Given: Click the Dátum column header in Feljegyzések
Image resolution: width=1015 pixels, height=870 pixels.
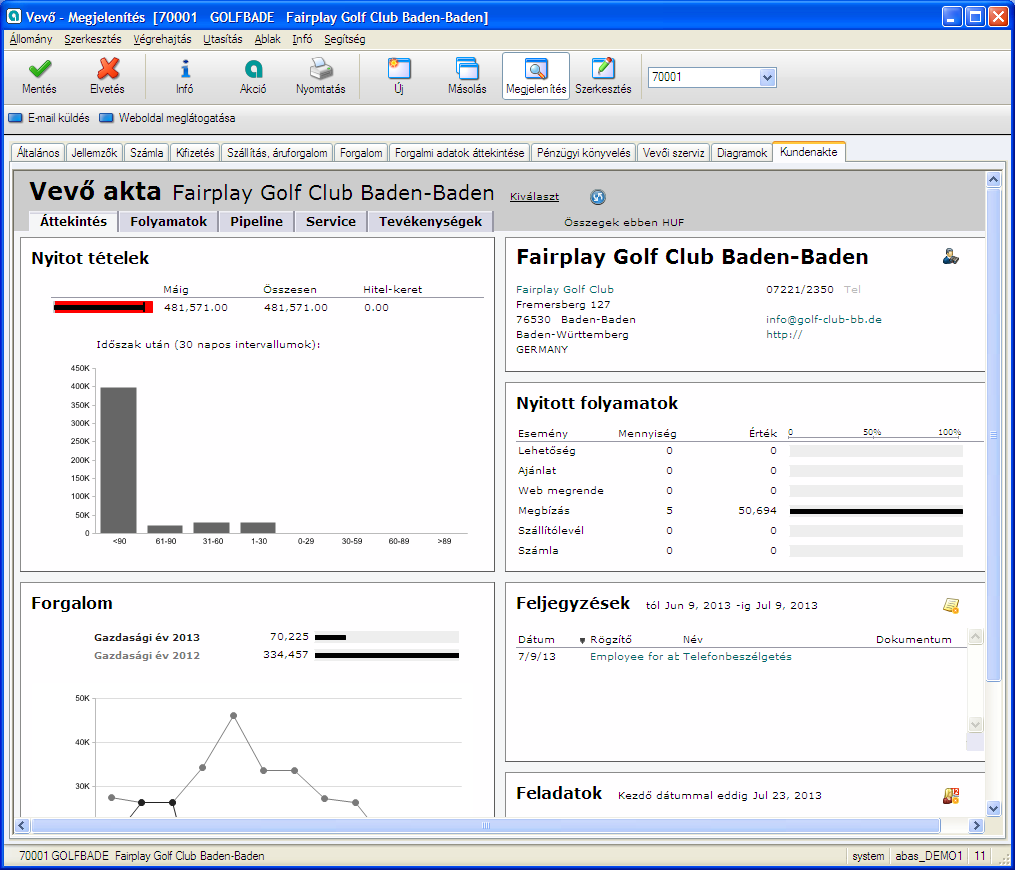Looking at the screenshot, I should (536, 640).
